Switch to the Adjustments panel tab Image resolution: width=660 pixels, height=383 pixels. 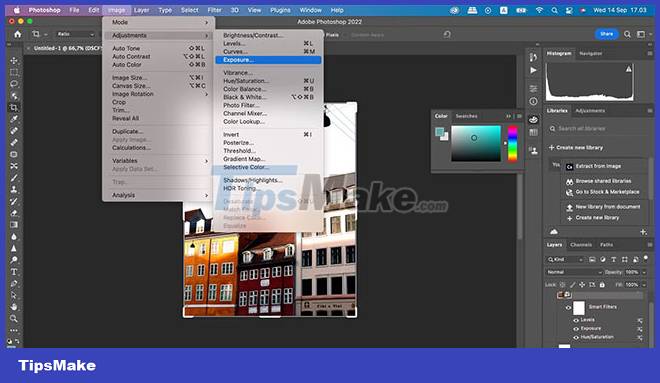click(x=590, y=111)
